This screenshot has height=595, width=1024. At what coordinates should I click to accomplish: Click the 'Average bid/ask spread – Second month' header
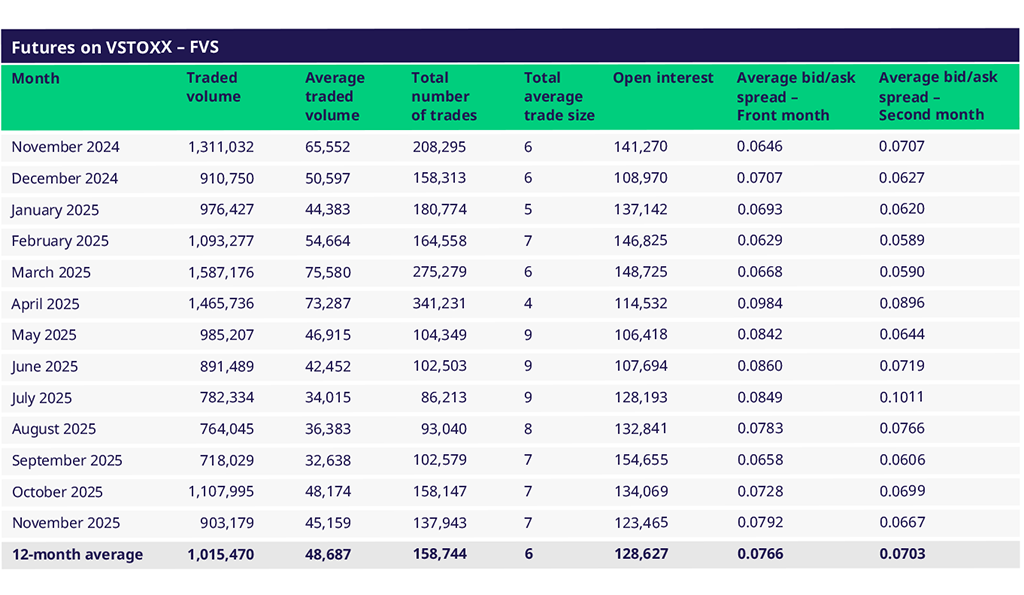938,96
